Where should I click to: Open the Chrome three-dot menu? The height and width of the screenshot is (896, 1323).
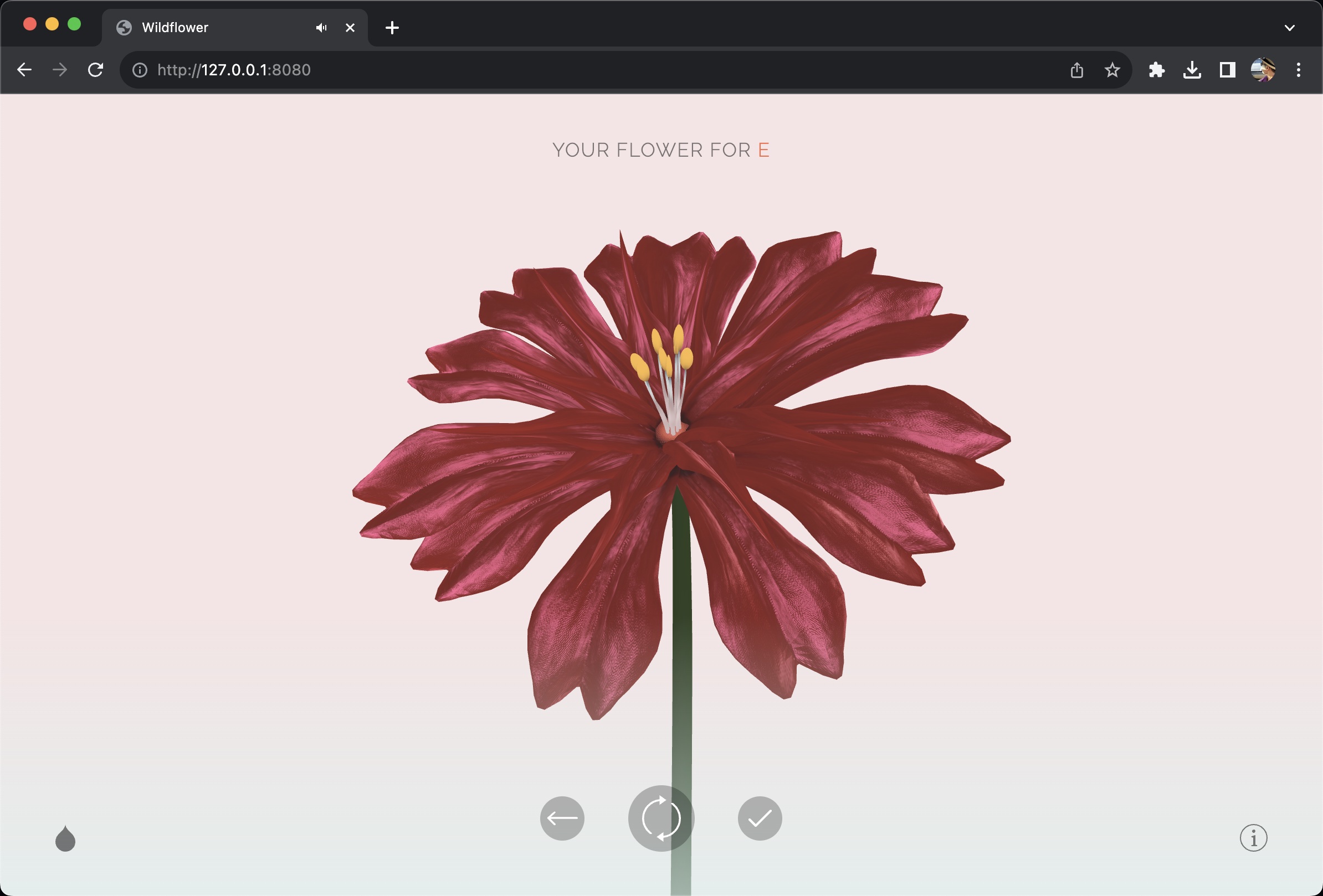(1299, 70)
